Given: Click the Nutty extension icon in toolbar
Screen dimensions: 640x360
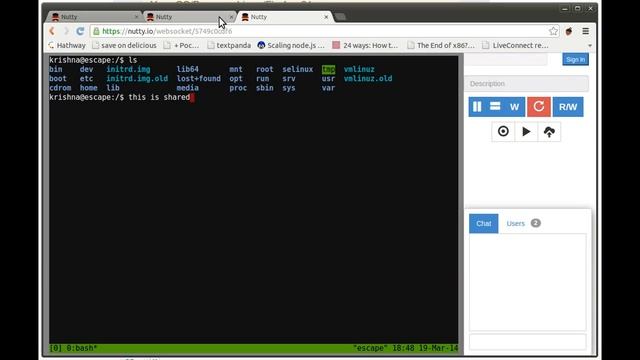Looking at the screenshot, I should [569, 31].
